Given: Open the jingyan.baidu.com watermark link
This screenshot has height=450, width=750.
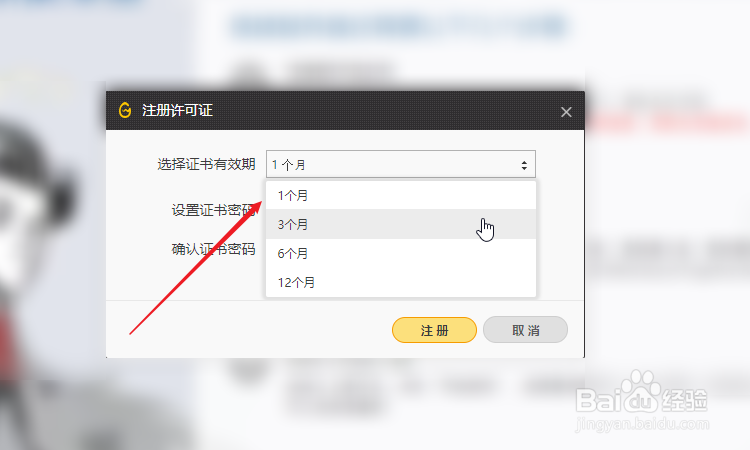Looking at the screenshot, I should pyautogui.click(x=642, y=424).
